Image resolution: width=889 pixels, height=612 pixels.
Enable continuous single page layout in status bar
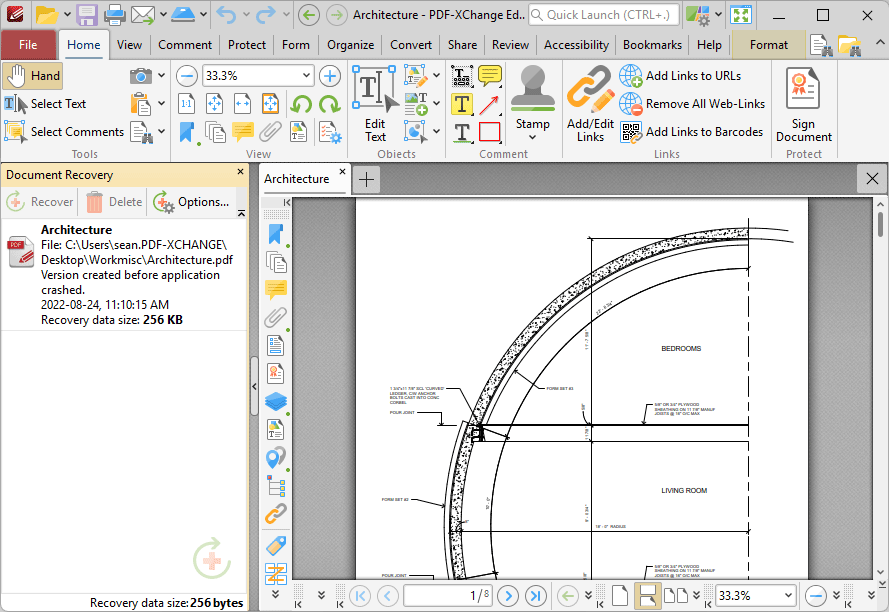click(647, 596)
